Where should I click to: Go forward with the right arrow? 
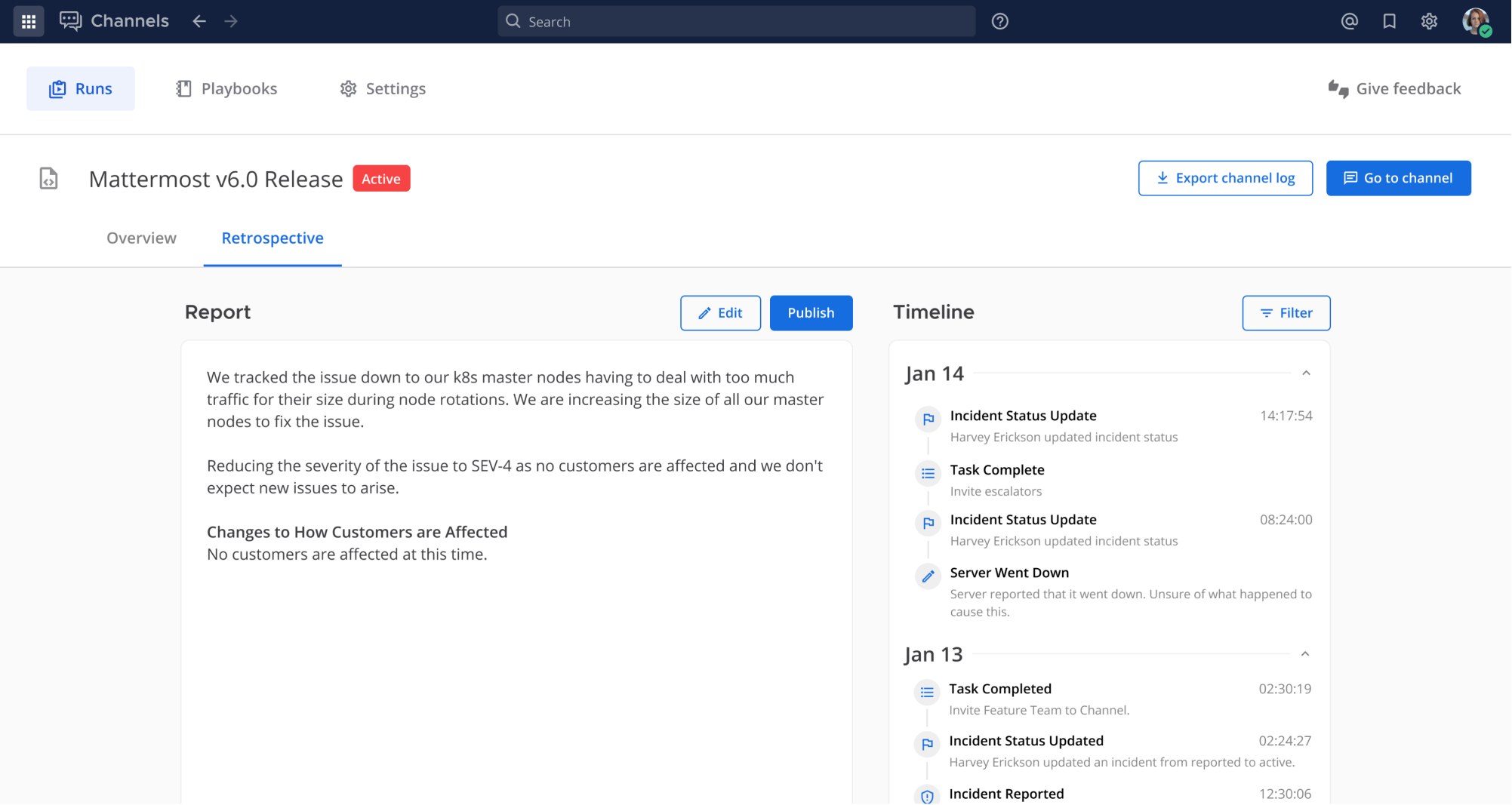pos(231,21)
